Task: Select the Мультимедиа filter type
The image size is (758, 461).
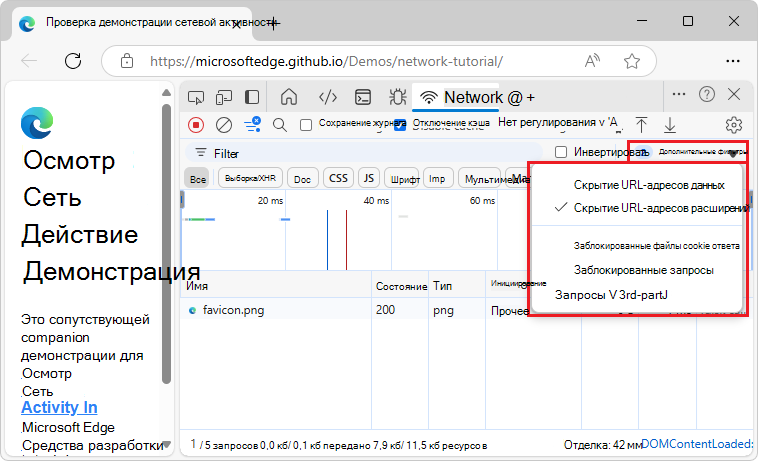Action: [x=480, y=179]
